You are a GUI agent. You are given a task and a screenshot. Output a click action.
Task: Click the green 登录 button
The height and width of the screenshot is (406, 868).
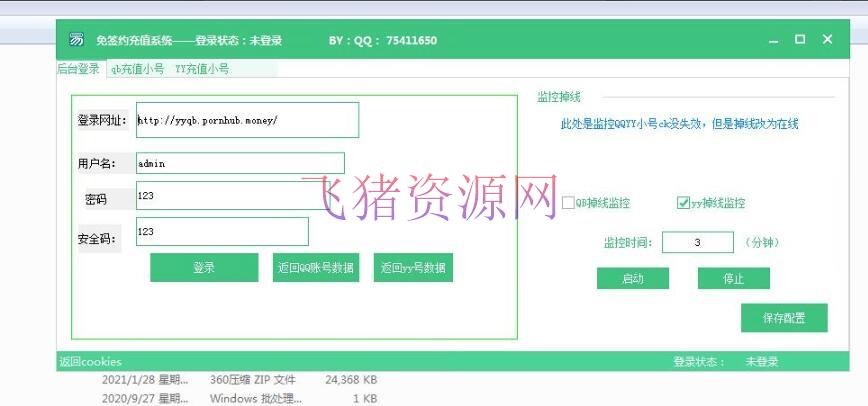click(204, 268)
